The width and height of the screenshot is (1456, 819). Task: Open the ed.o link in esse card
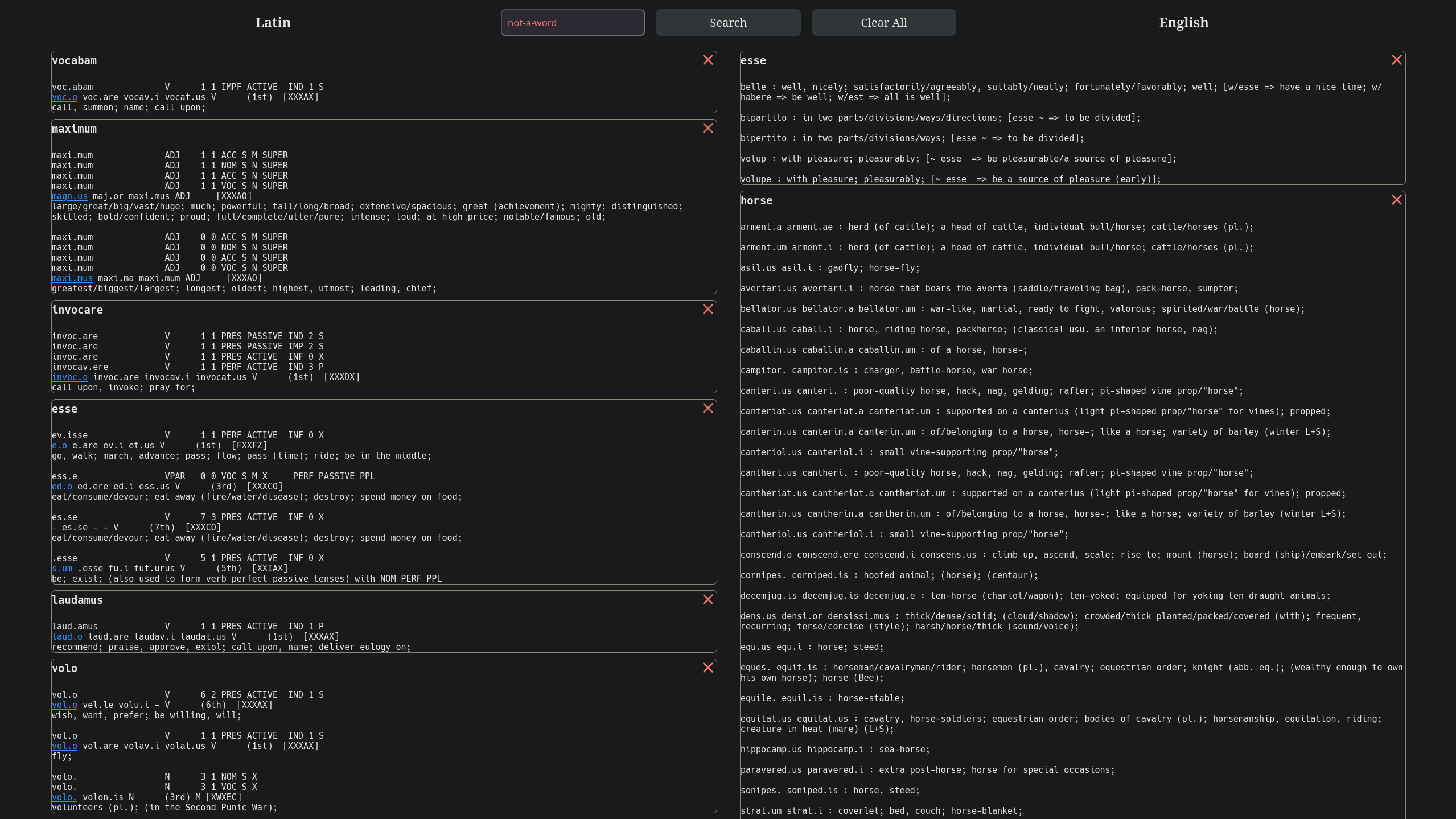click(61, 487)
